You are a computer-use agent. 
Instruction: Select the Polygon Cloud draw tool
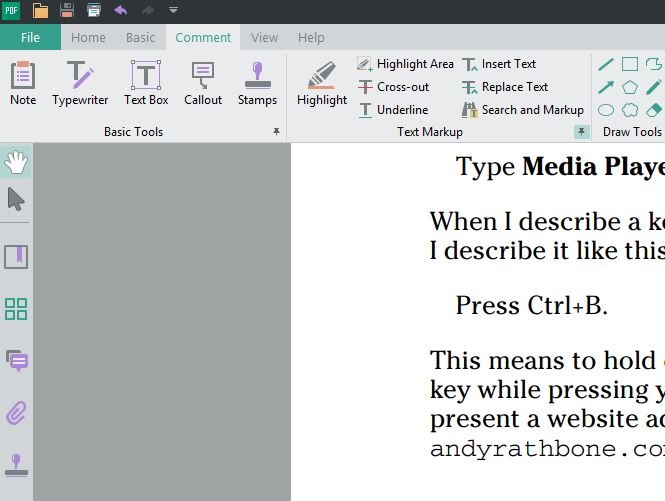[x=629, y=110]
